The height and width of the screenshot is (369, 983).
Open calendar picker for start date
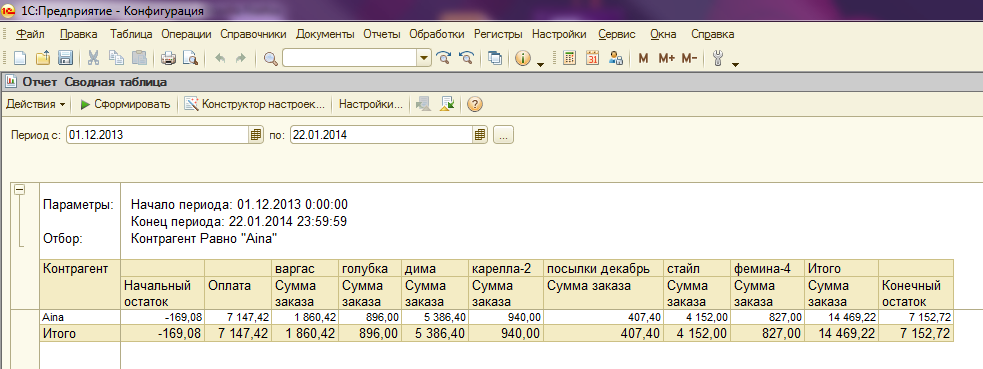[256, 134]
